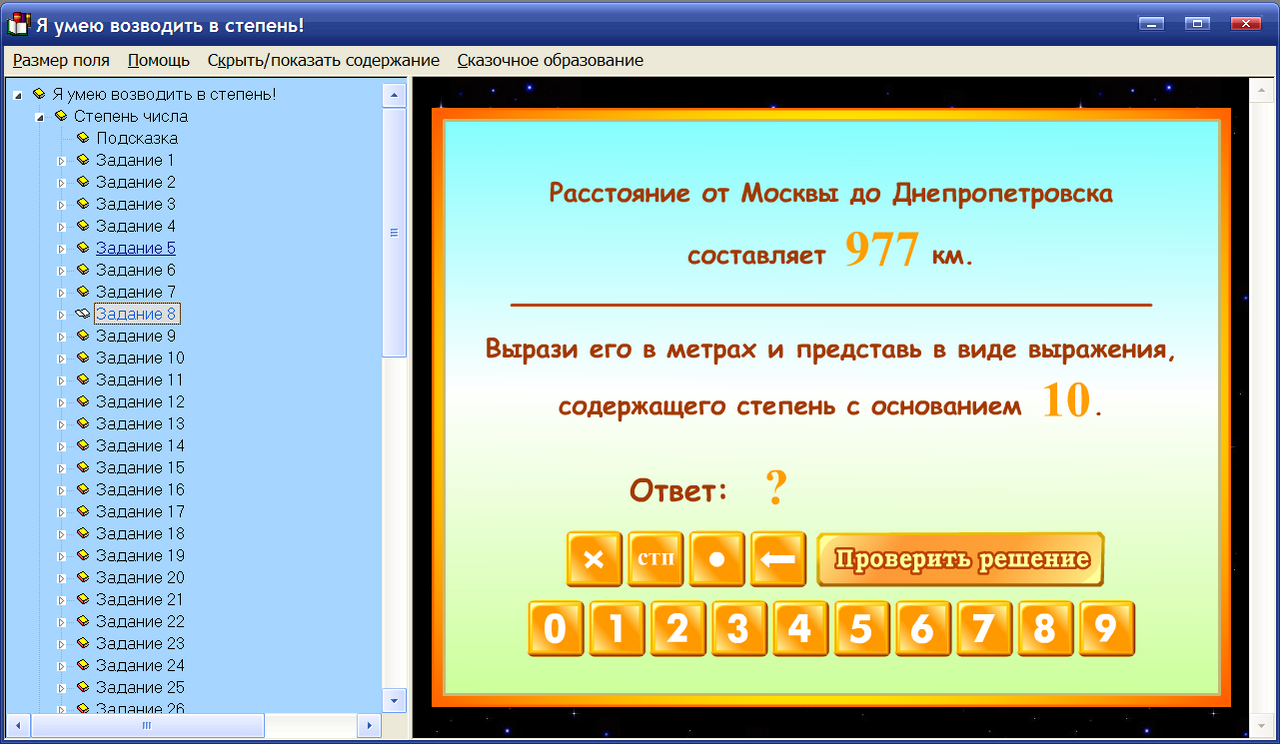Tap the digit 5 key
This screenshot has height=744, width=1280.
(861, 629)
